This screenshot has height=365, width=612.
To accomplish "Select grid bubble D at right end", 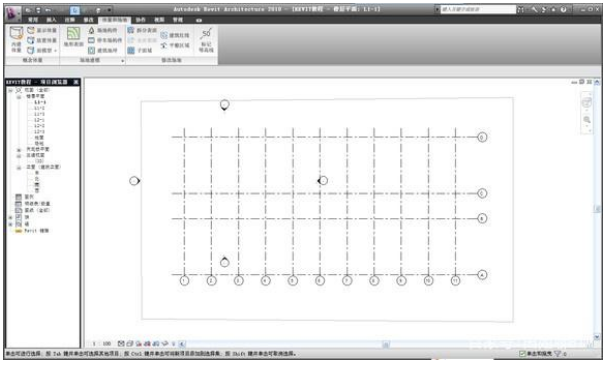I will coord(482,137).
